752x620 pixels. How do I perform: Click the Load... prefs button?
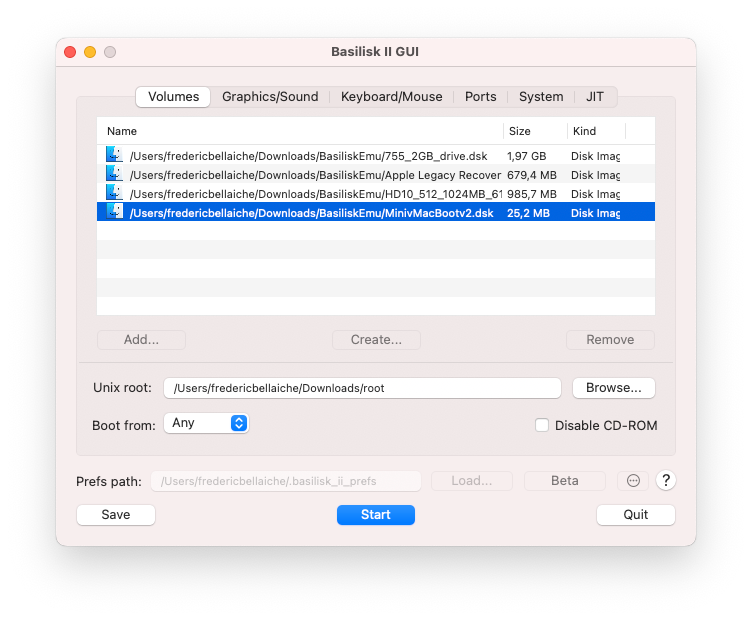click(471, 480)
